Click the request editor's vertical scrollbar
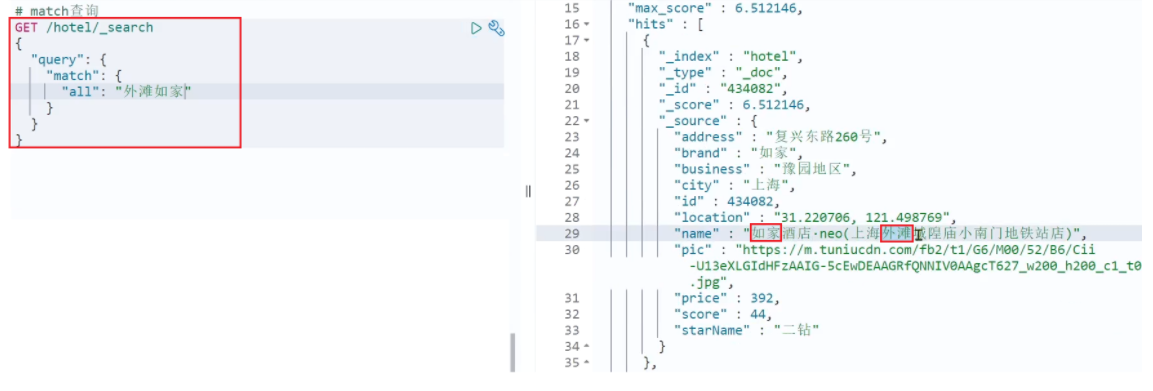Viewport: 1153px width, 391px height. point(512,352)
